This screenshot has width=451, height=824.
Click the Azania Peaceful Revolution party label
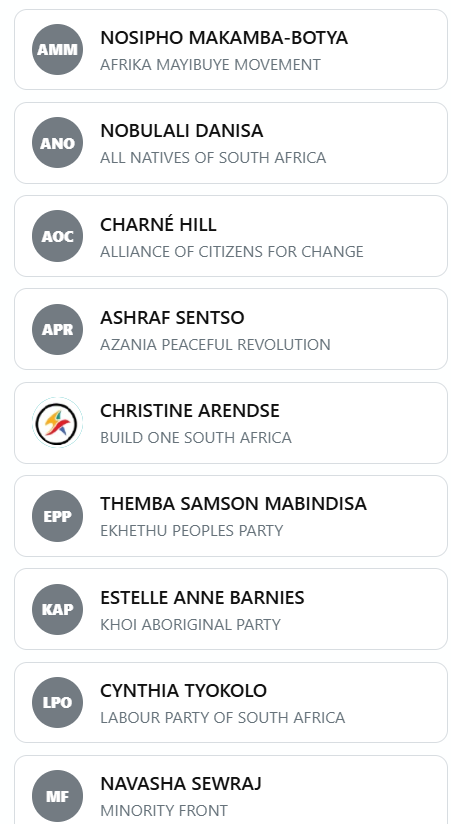pos(215,345)
